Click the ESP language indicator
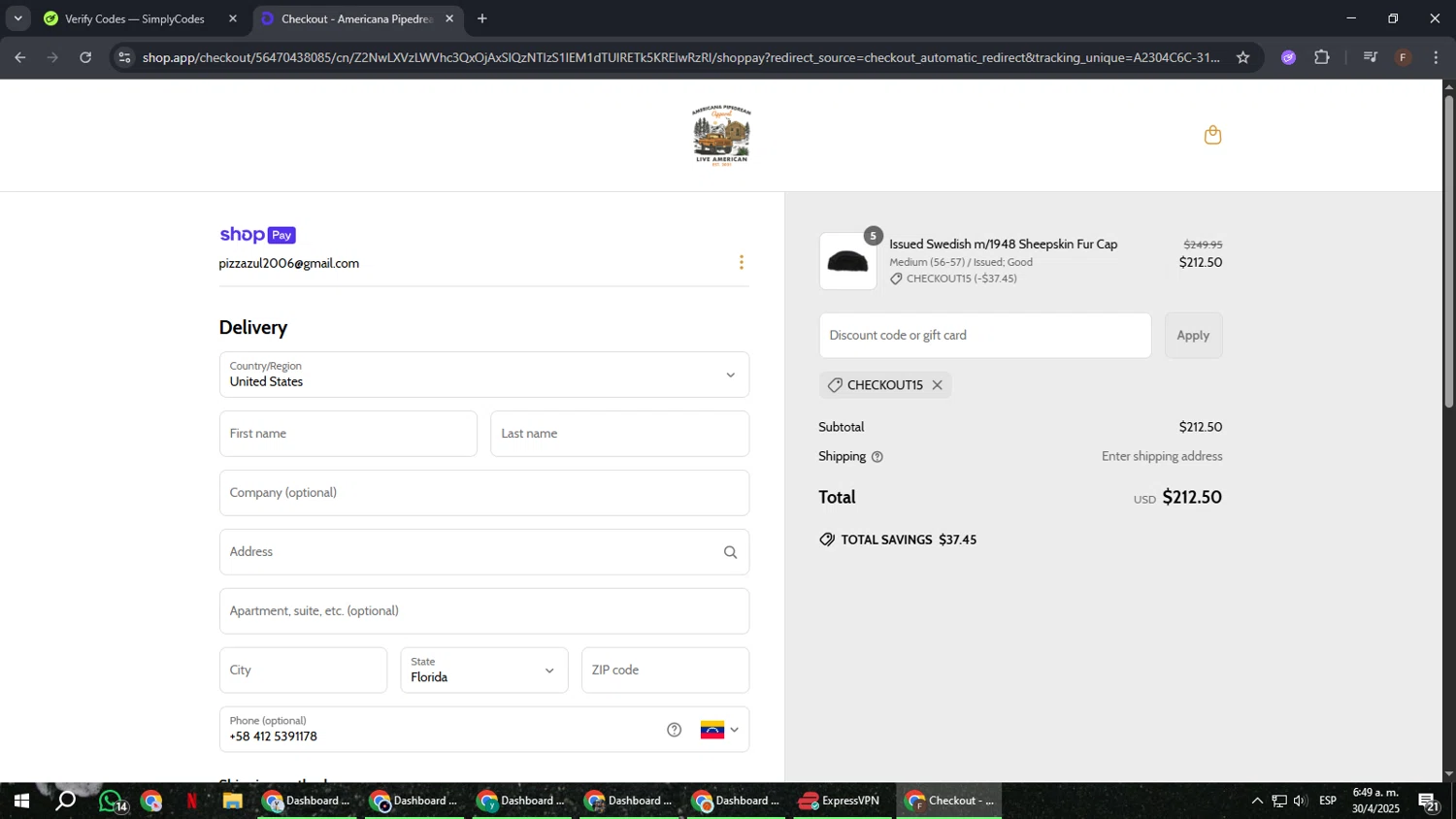Screen dimensions: 1456x819 click(1328, 802)
